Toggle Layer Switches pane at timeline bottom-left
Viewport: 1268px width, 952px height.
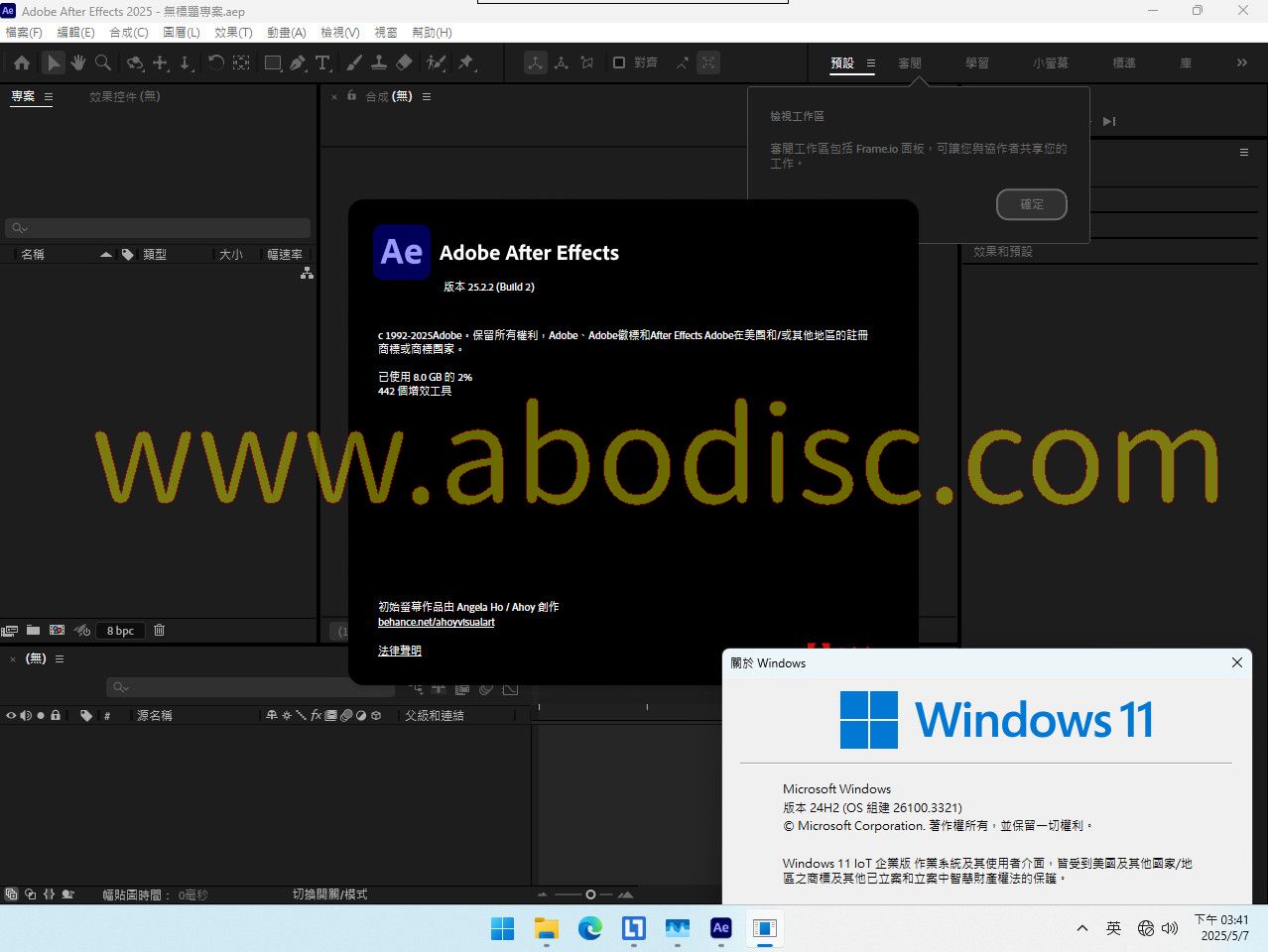click(11, 893)
